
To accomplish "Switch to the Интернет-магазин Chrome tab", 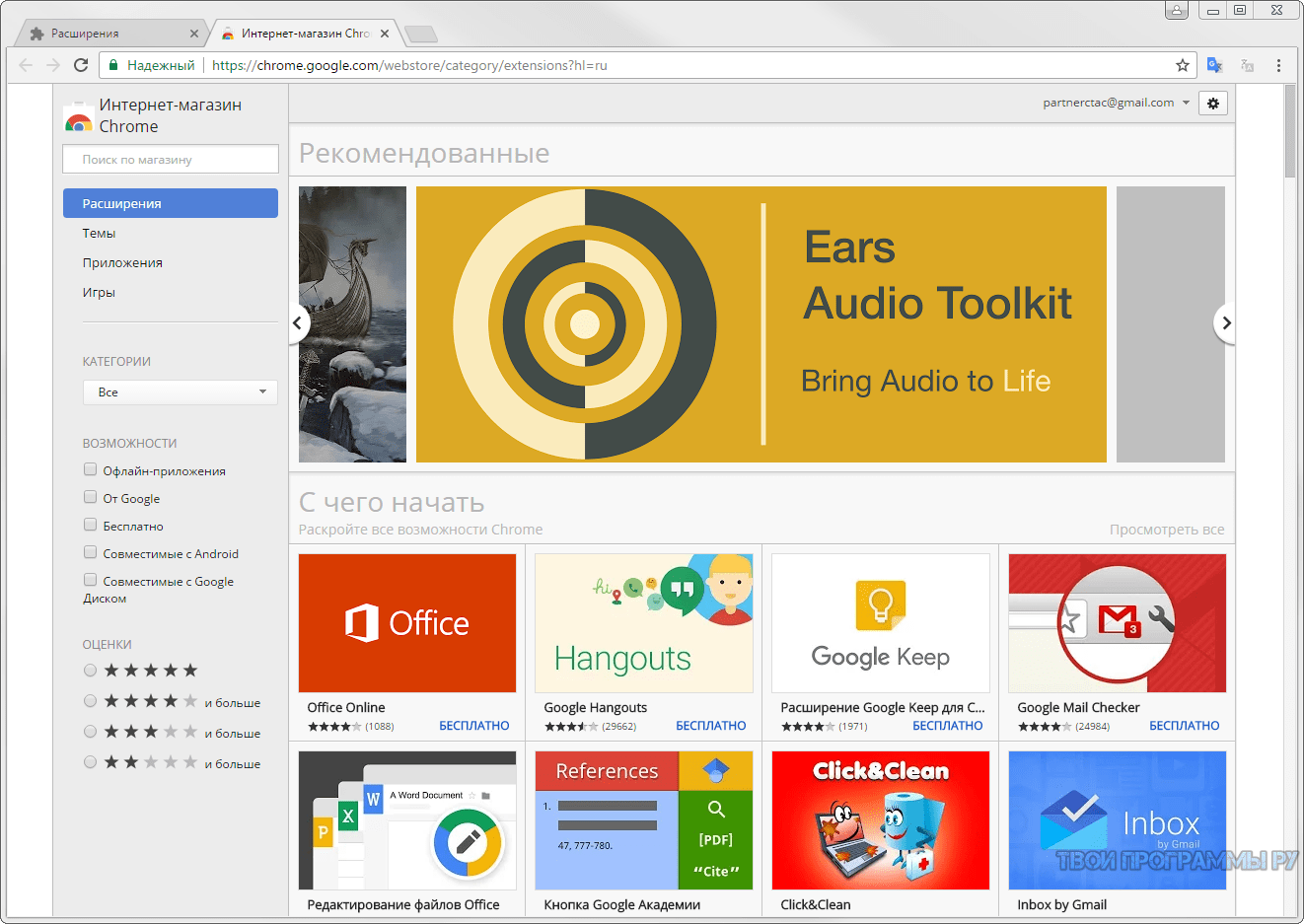I will [296, 31].
